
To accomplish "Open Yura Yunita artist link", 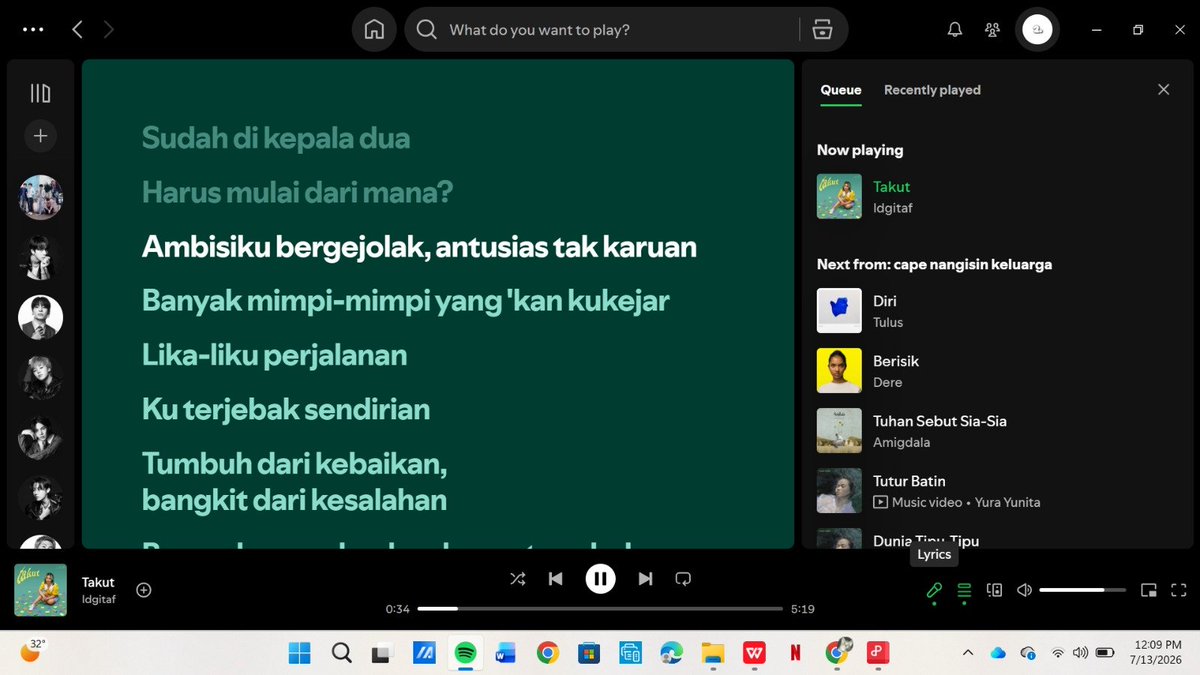I will pos(1007,502).
